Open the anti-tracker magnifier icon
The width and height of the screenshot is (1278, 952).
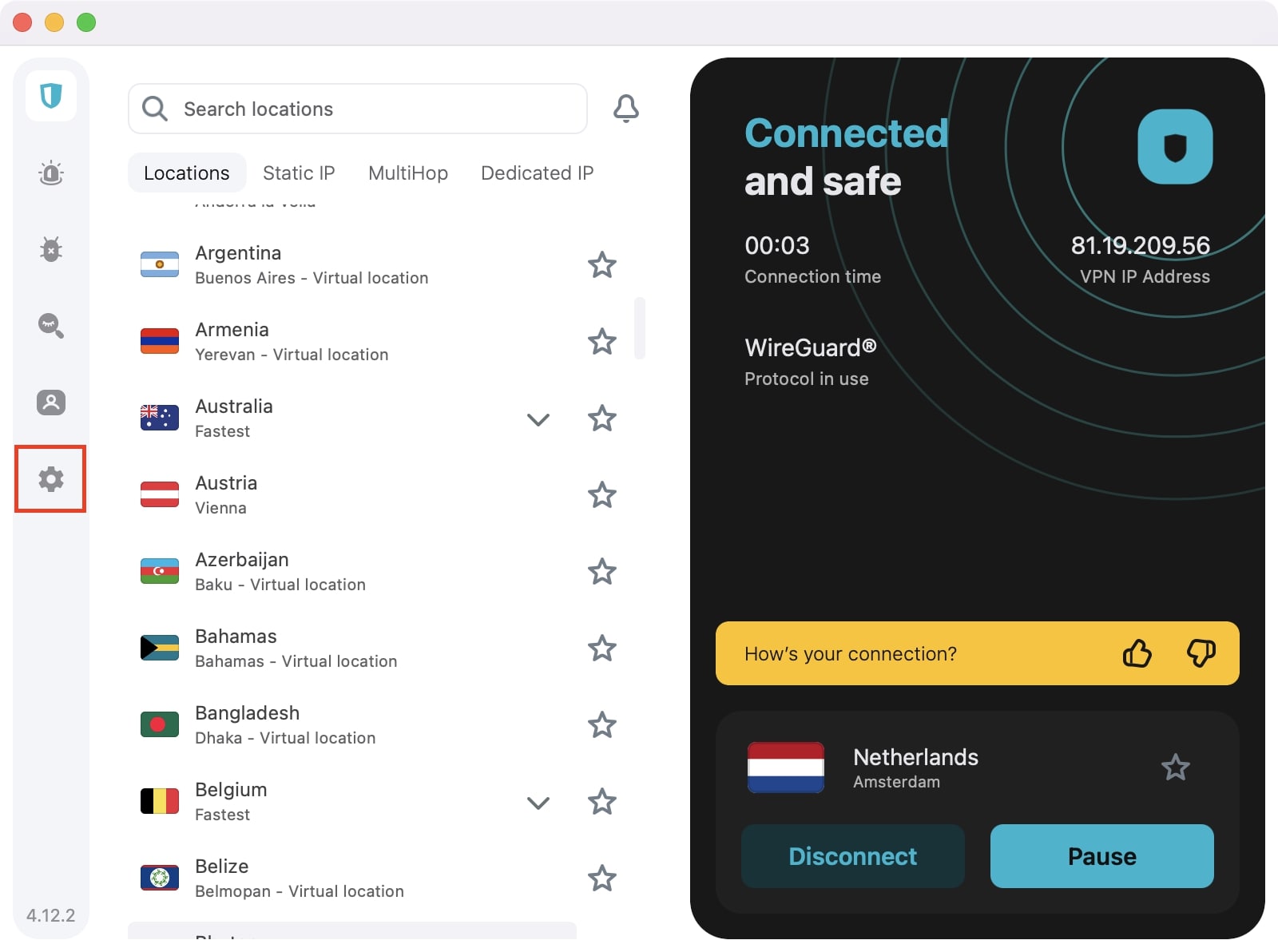(x=50, y=326)
